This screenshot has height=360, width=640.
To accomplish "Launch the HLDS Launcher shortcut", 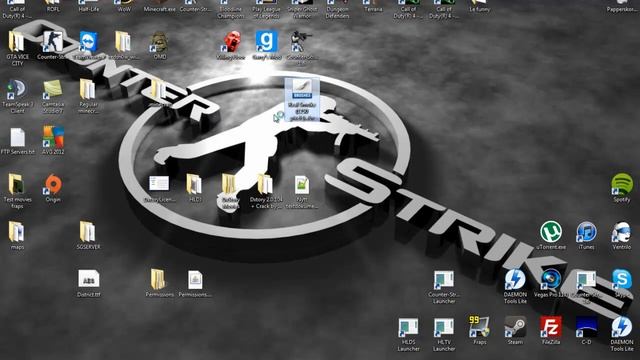I will pos(408,327).
